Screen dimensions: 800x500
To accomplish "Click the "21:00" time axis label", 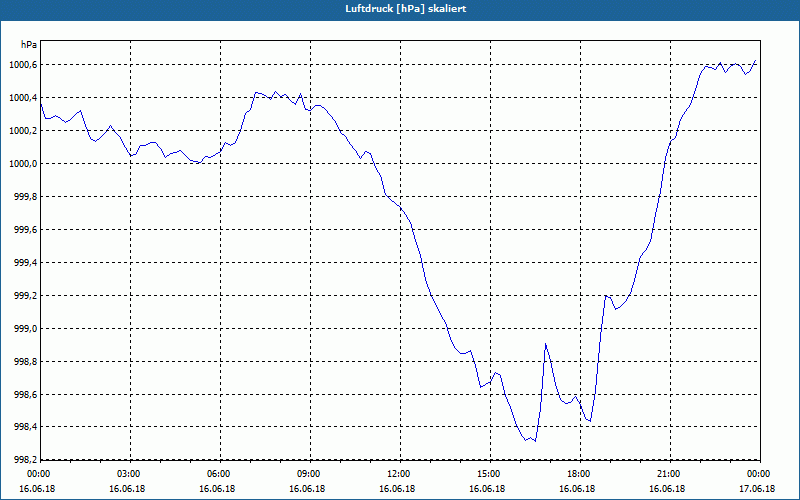I will tap(670, 474).
